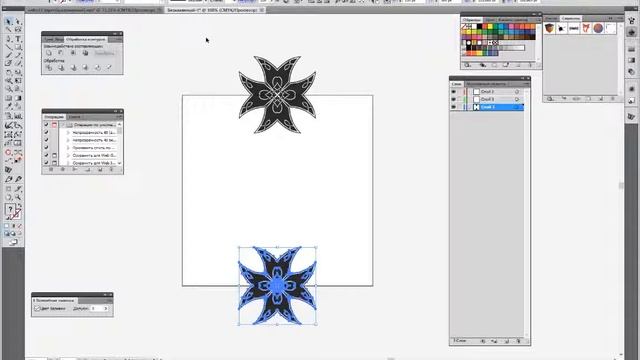
Task: Click the Minus Back pathfinder icon
Action: pos(109,68)
